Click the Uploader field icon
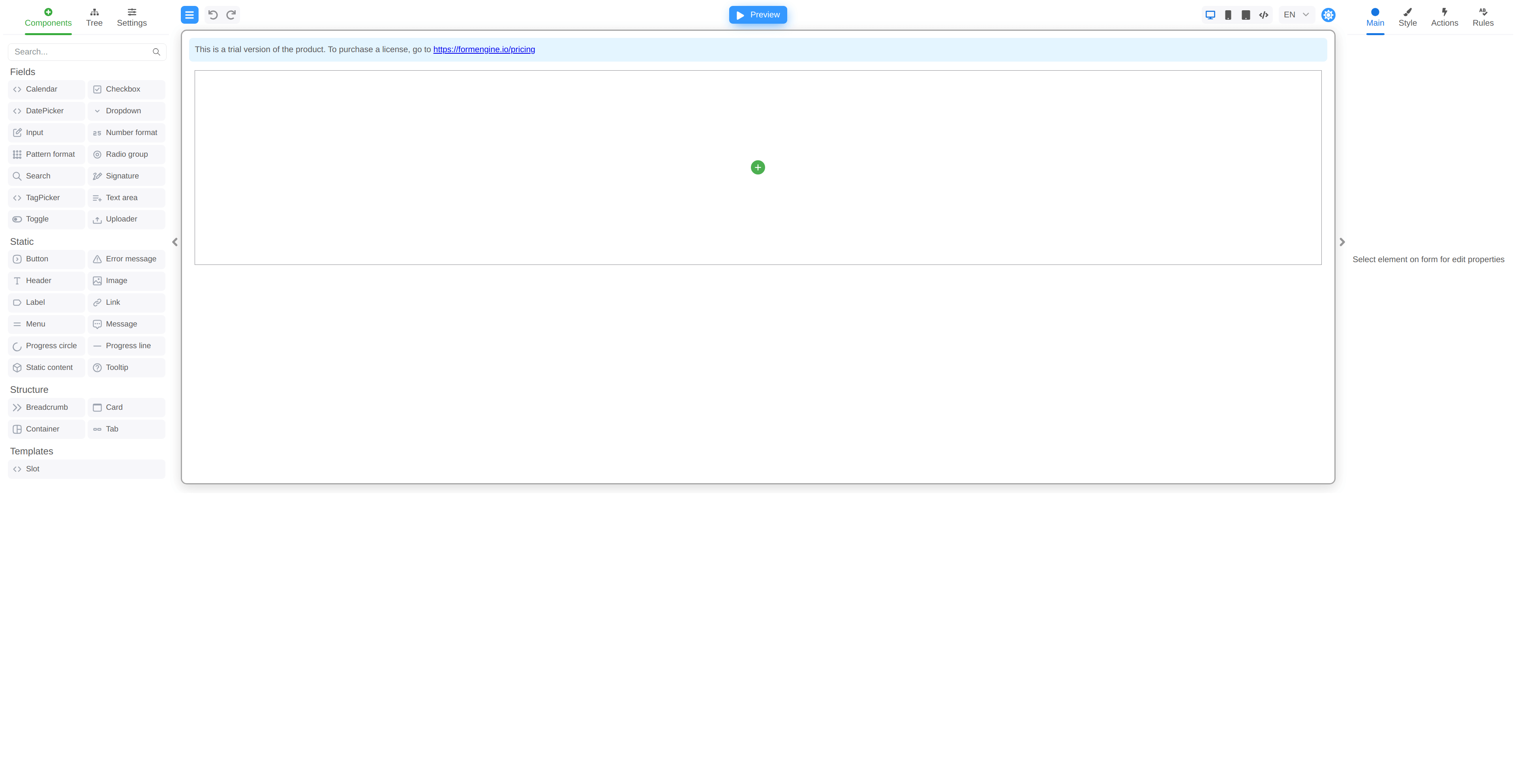Viewport: 1516px width, 784px height. (97, 219)
